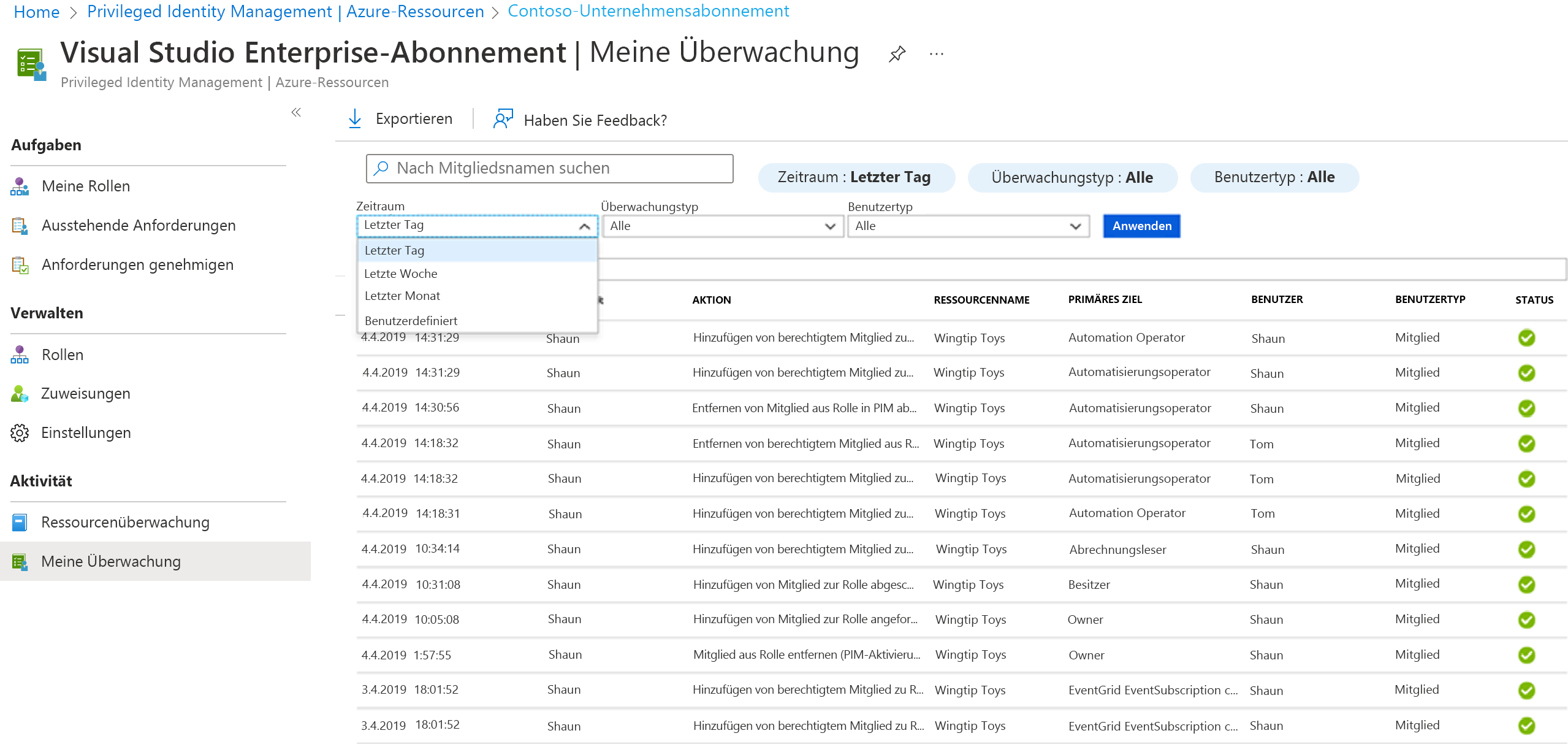Open Privileged Identity Management | Azure-Ressourcen breadcrumb
Viewport: 1568px width, 744px height.
(286, 12)
